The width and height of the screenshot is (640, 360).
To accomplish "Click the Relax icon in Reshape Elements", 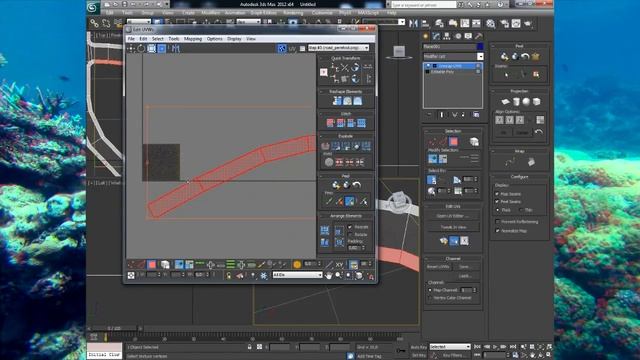I will (347, 101).
